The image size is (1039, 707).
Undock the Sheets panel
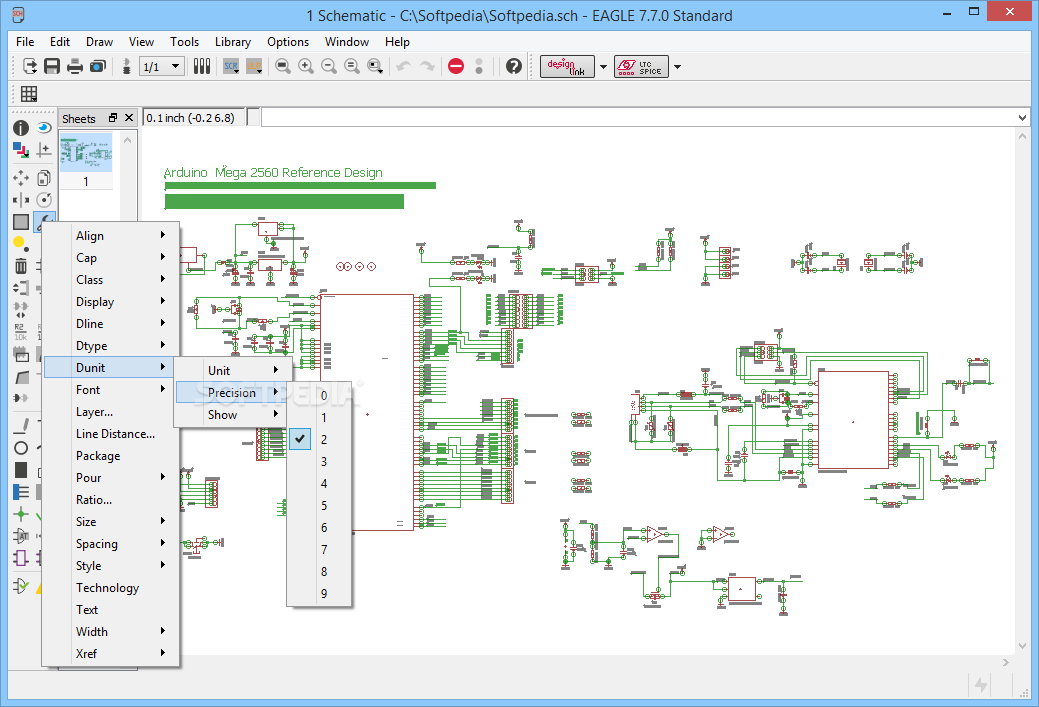pos(113,118)
